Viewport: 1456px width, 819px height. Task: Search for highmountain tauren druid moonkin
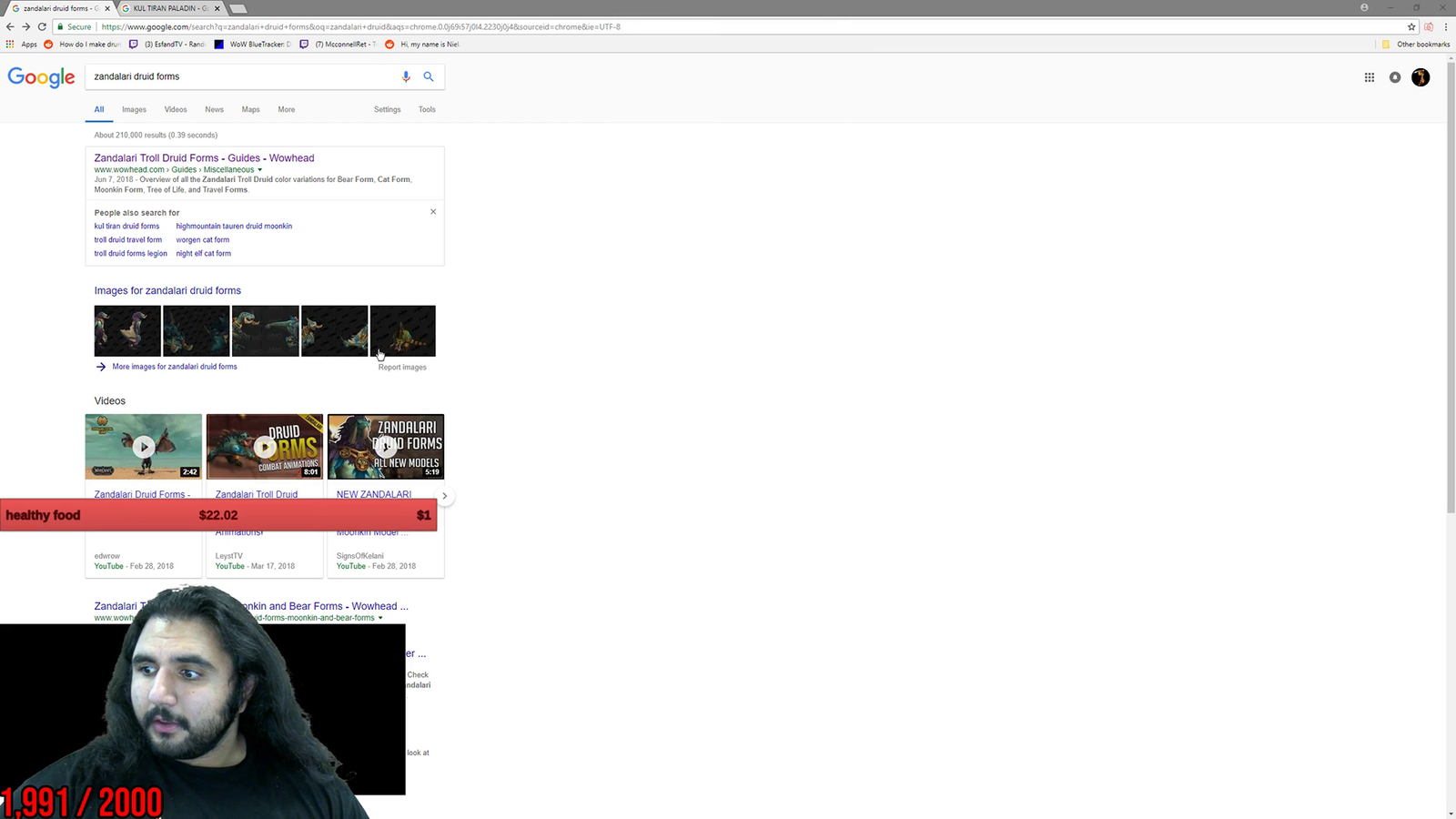coord(234,227)
